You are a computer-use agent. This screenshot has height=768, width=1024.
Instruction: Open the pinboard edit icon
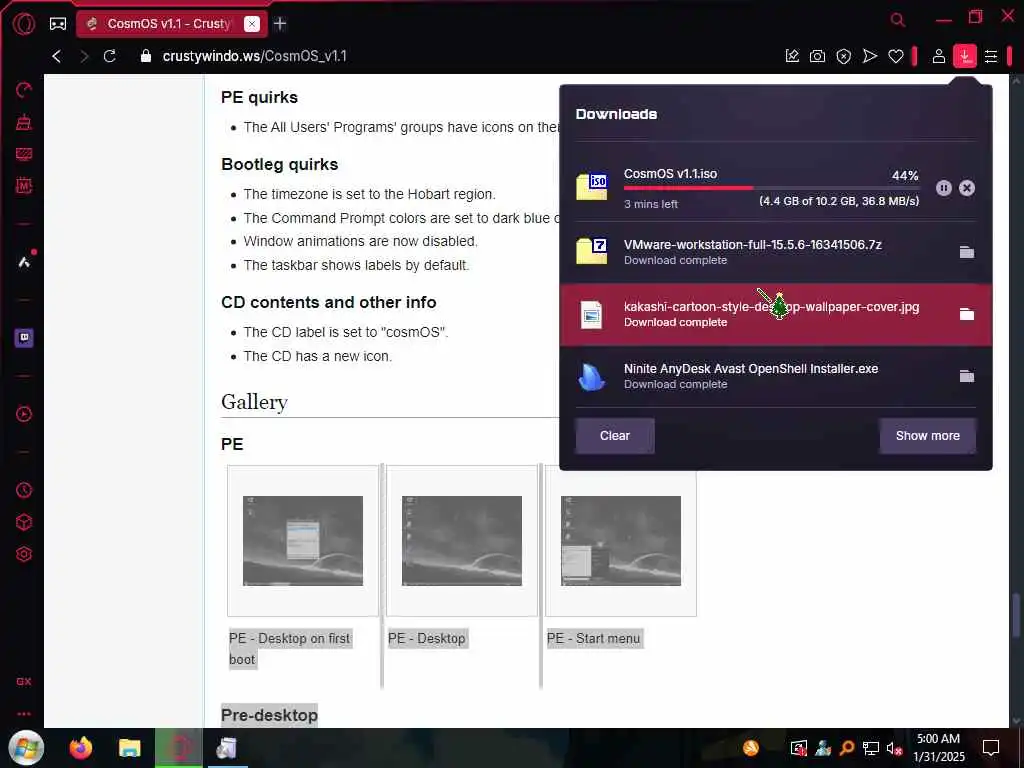792,56
